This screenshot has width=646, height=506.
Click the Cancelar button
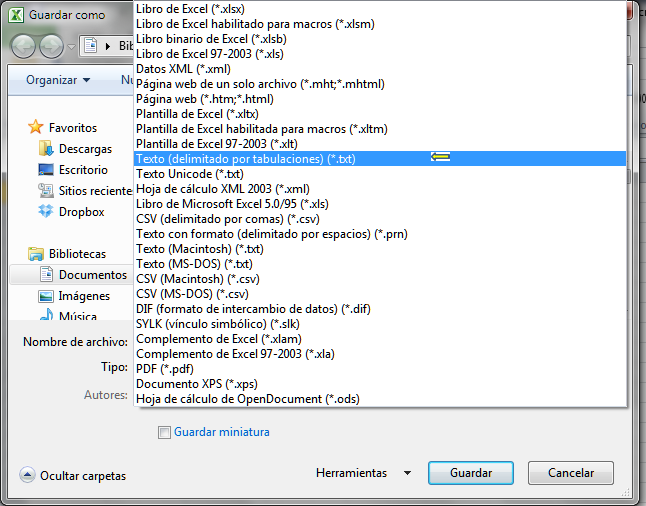point(570,473)
